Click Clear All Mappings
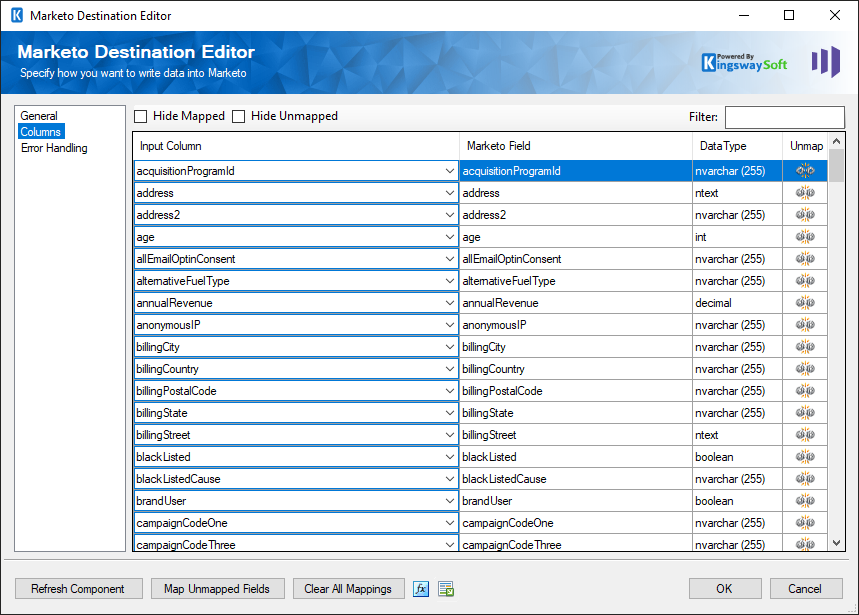 (348, 589)
